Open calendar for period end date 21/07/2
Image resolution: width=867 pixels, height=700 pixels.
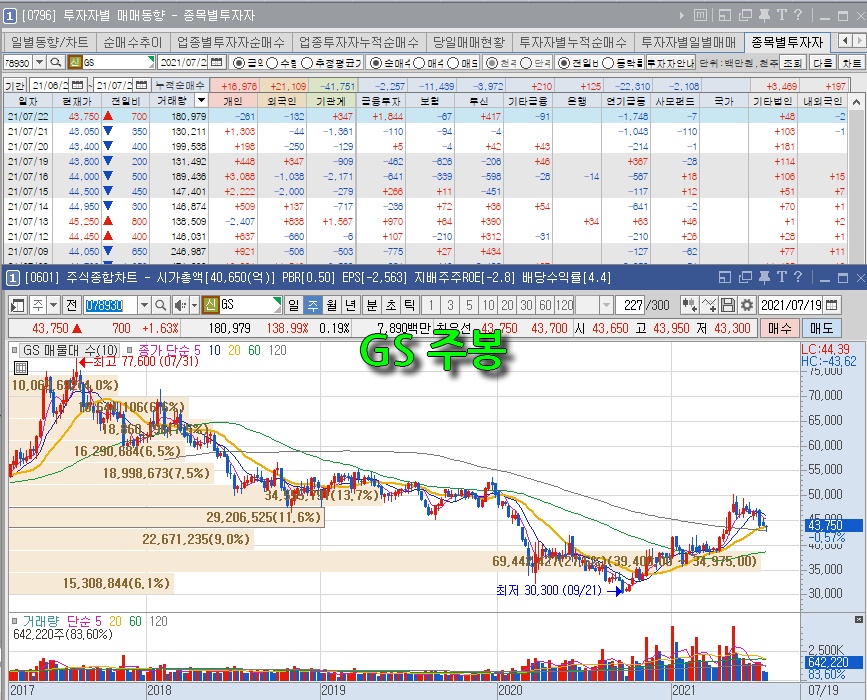coord(142,85)
